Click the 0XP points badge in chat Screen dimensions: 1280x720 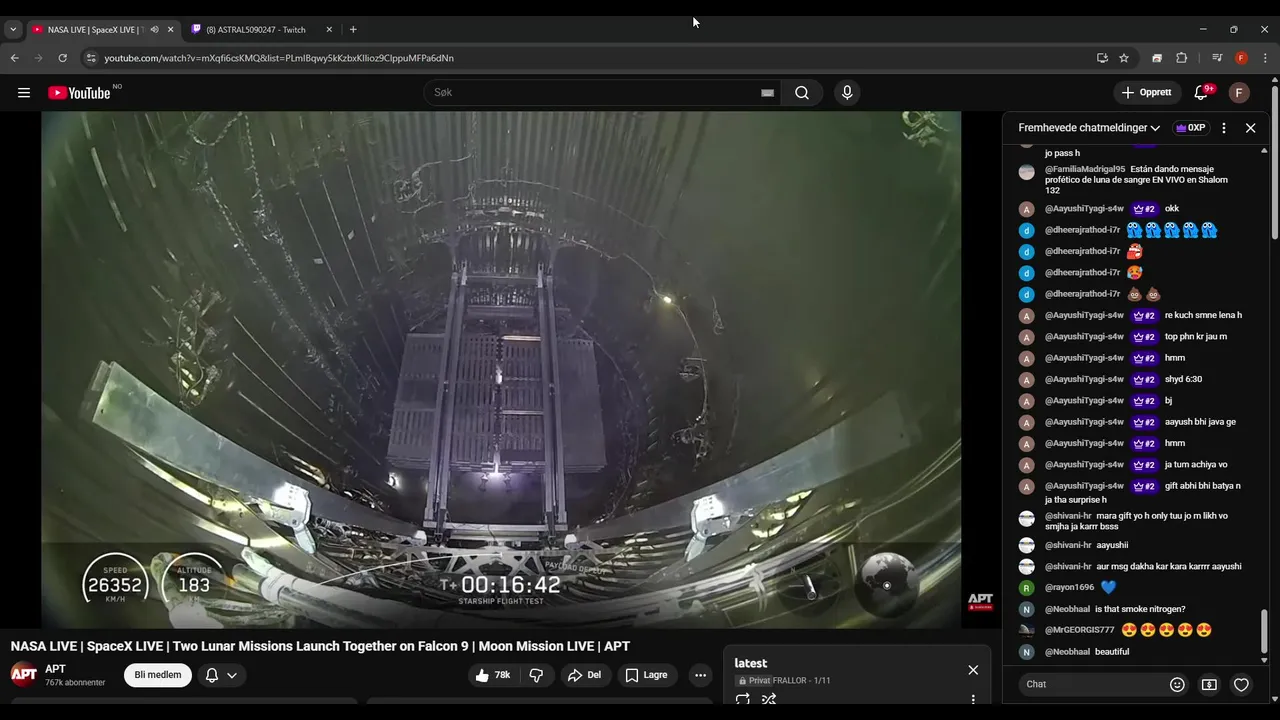[1190, 128]
